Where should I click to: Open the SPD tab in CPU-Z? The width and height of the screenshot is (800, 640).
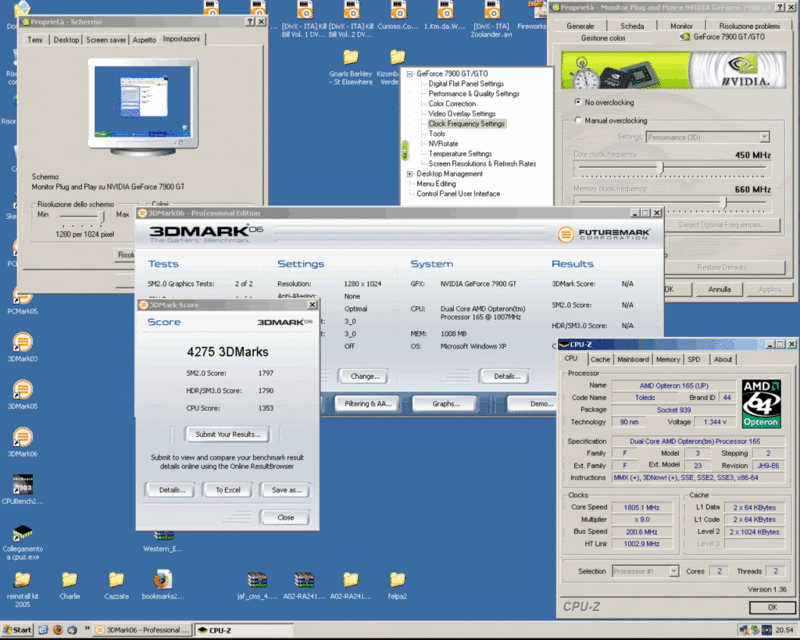(694, 359)
